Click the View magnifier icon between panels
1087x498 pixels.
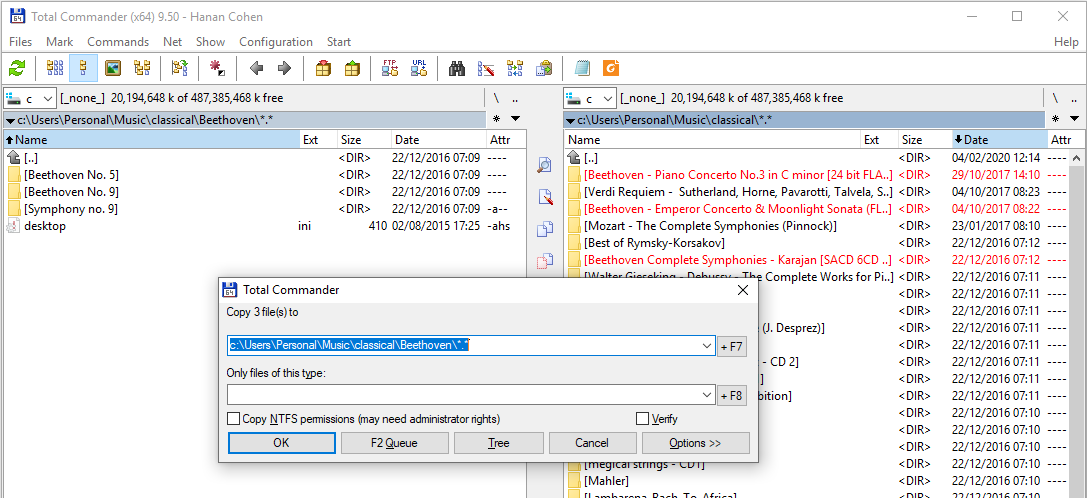tap(545, 165)
